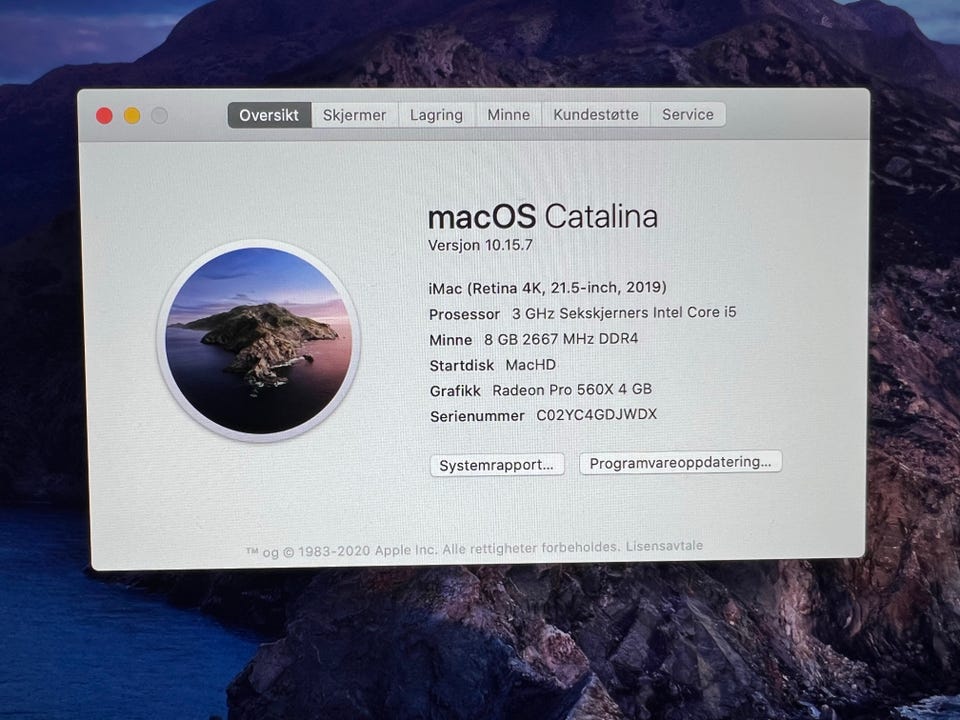Click the Prosessor label
Viewport: 960px width, 720px height.
coord(465,314)
